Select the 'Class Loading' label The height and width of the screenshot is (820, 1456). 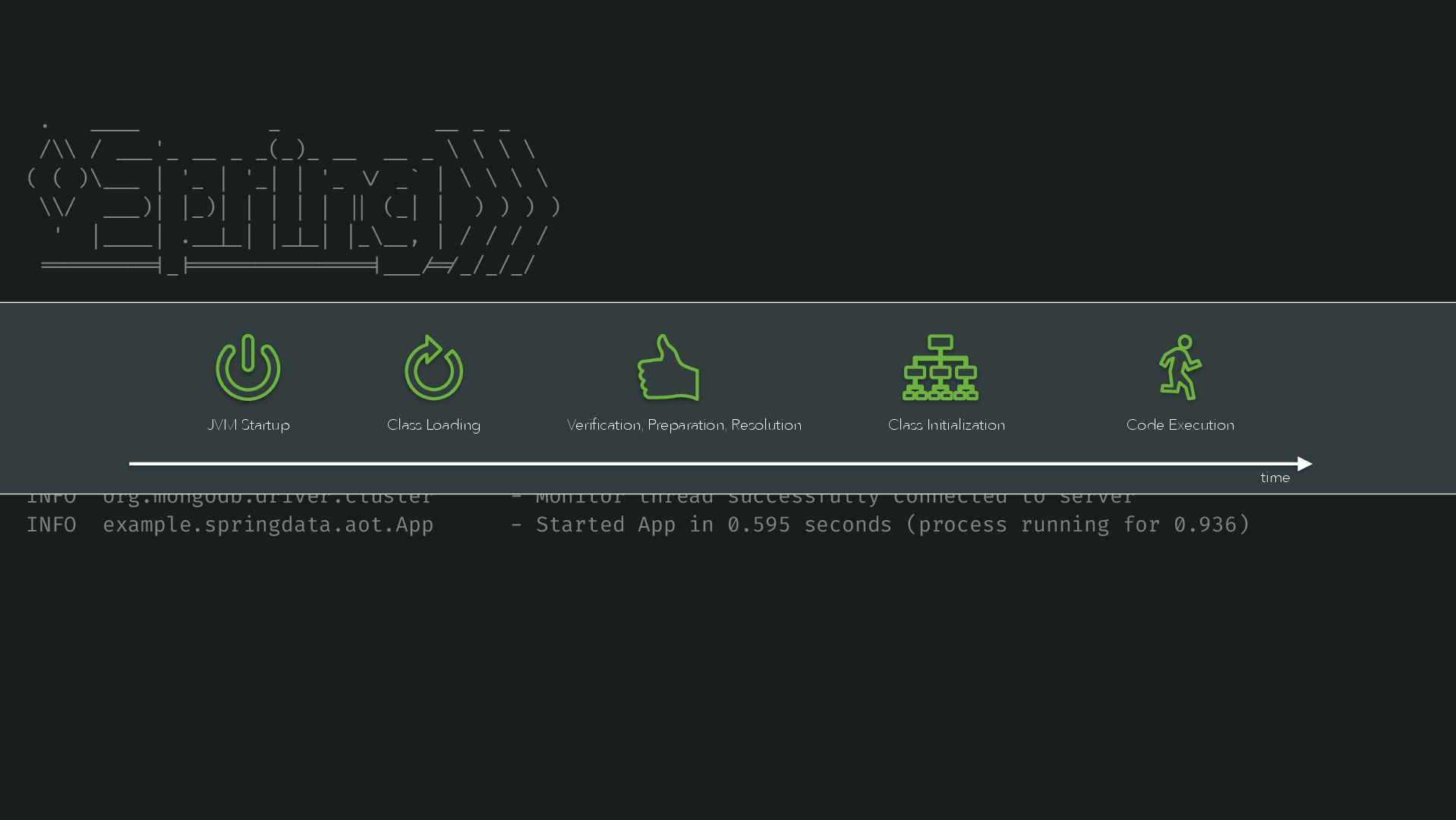click(433, 425)
